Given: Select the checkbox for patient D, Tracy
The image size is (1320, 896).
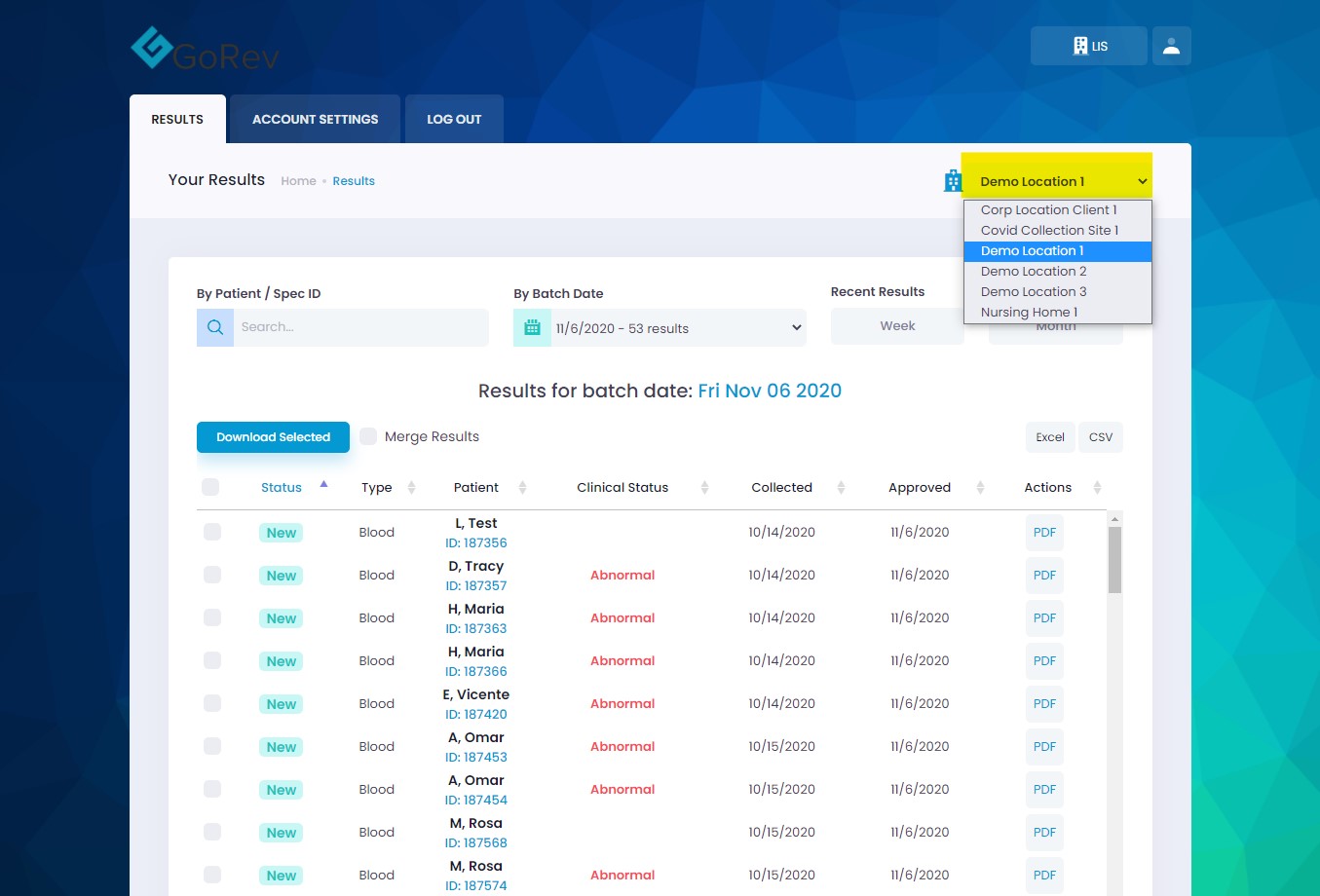Looking at the screenshot, I should (212, 575).
